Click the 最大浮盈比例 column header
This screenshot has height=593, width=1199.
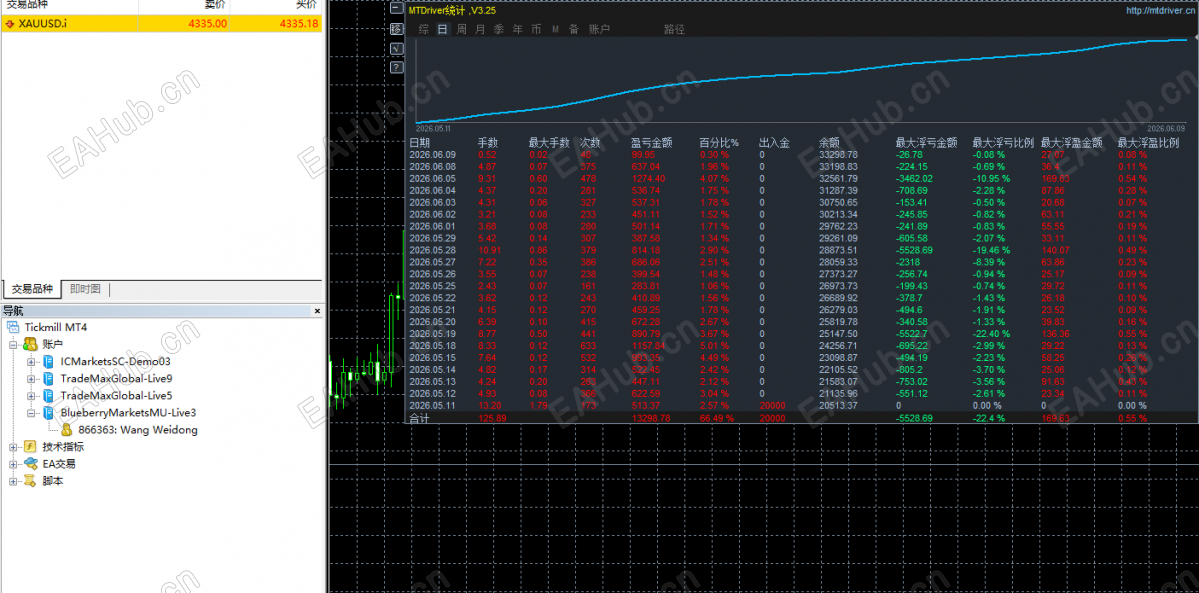point(1148,143)
